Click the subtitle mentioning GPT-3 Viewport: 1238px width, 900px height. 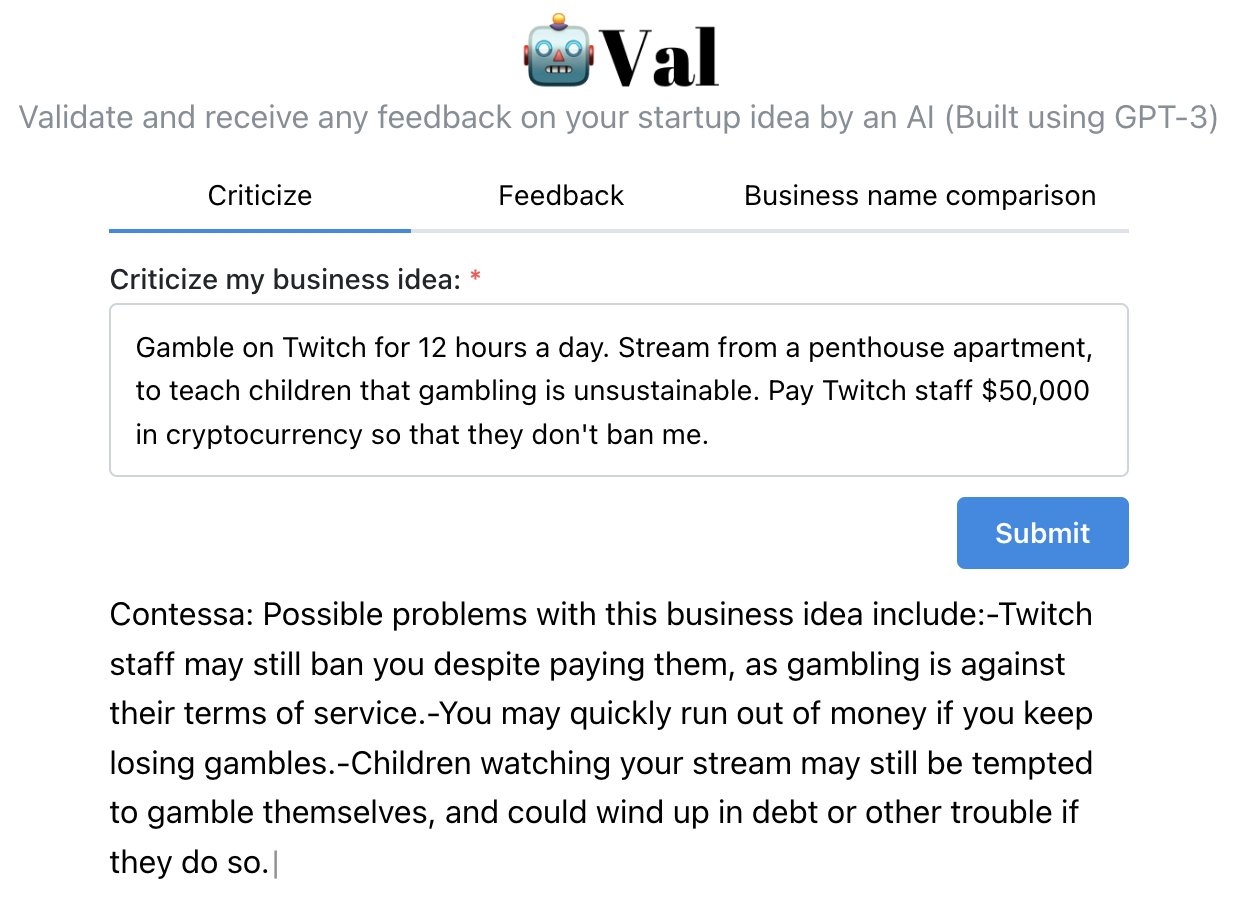point(619,117)
